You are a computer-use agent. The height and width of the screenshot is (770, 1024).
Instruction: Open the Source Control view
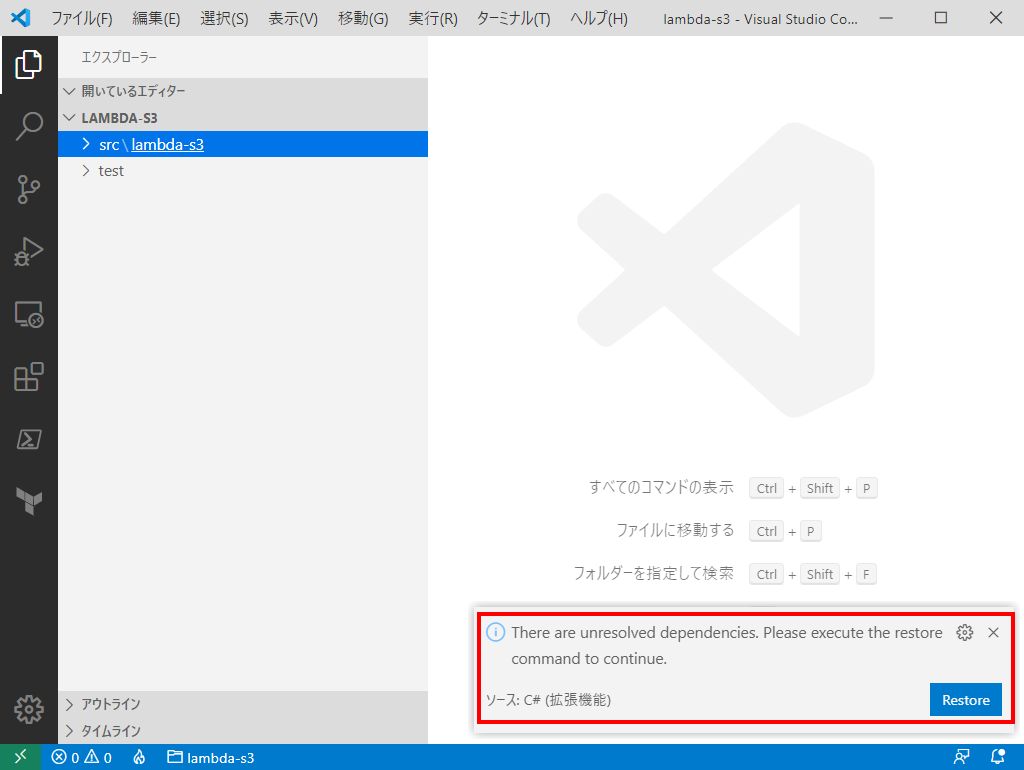click(29, 189)
